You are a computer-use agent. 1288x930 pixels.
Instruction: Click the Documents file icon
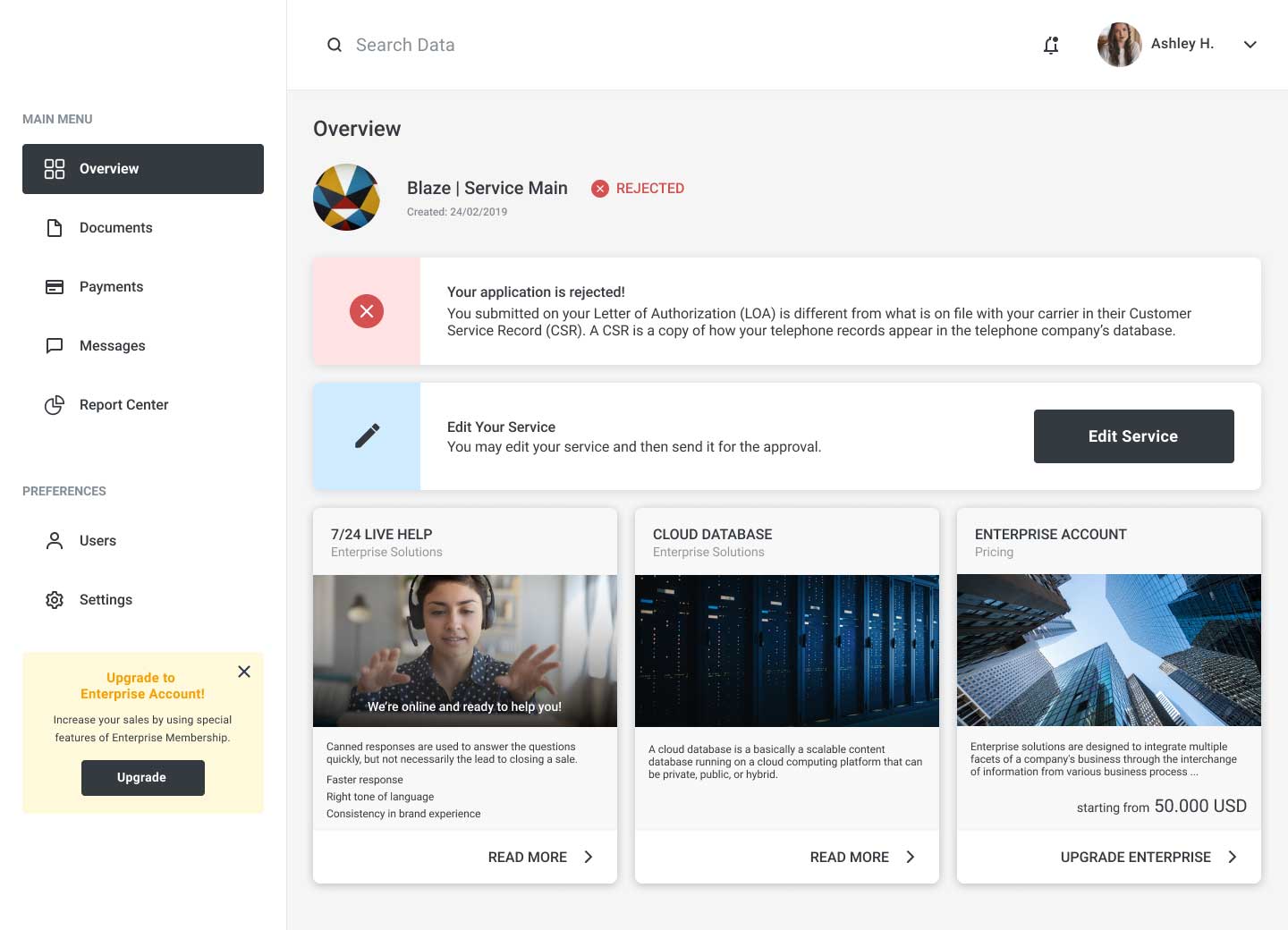coord(55,228)
